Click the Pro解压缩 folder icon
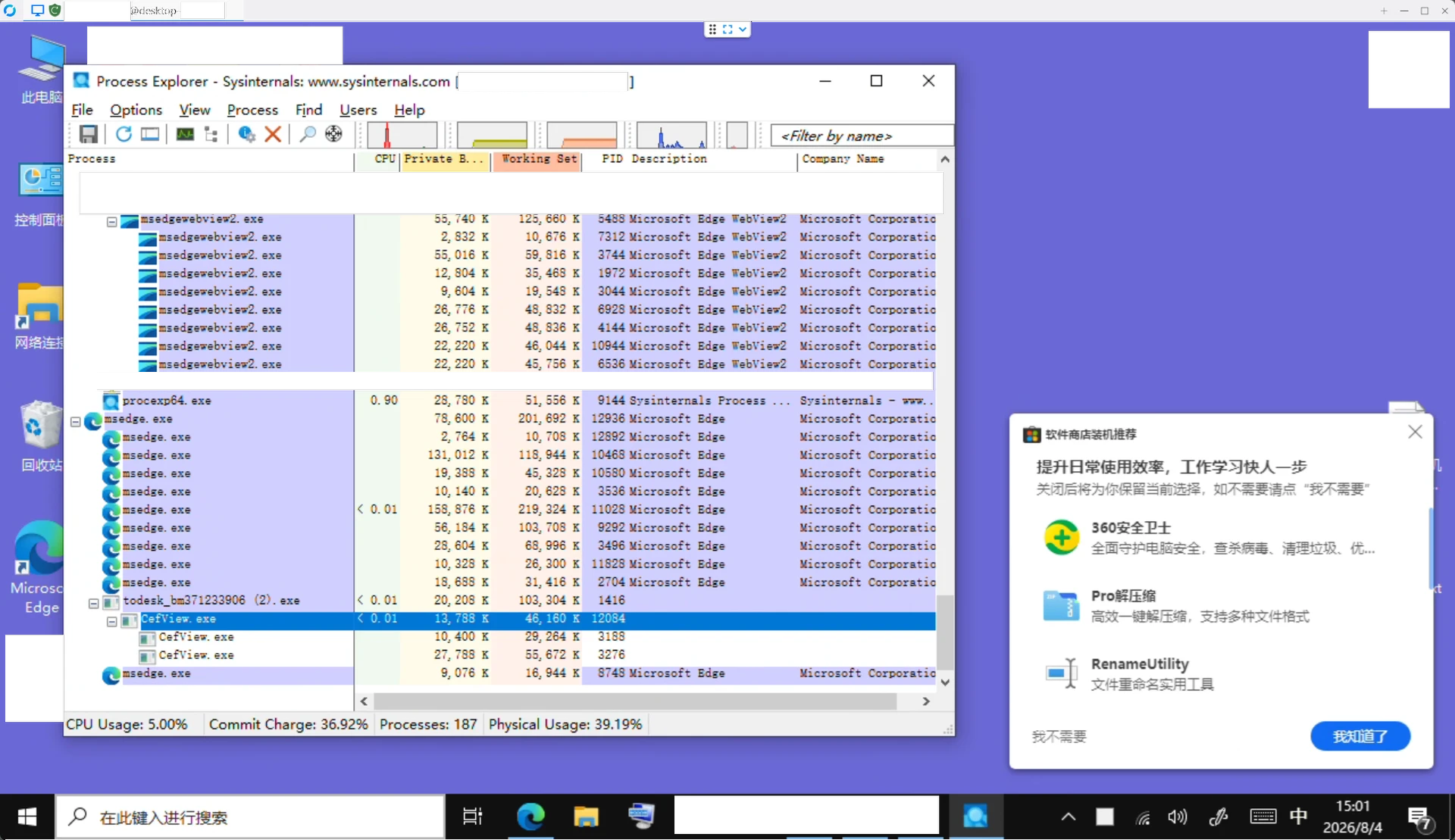The width and height of the screenshot is (1455, 840). pos(1061,605)
